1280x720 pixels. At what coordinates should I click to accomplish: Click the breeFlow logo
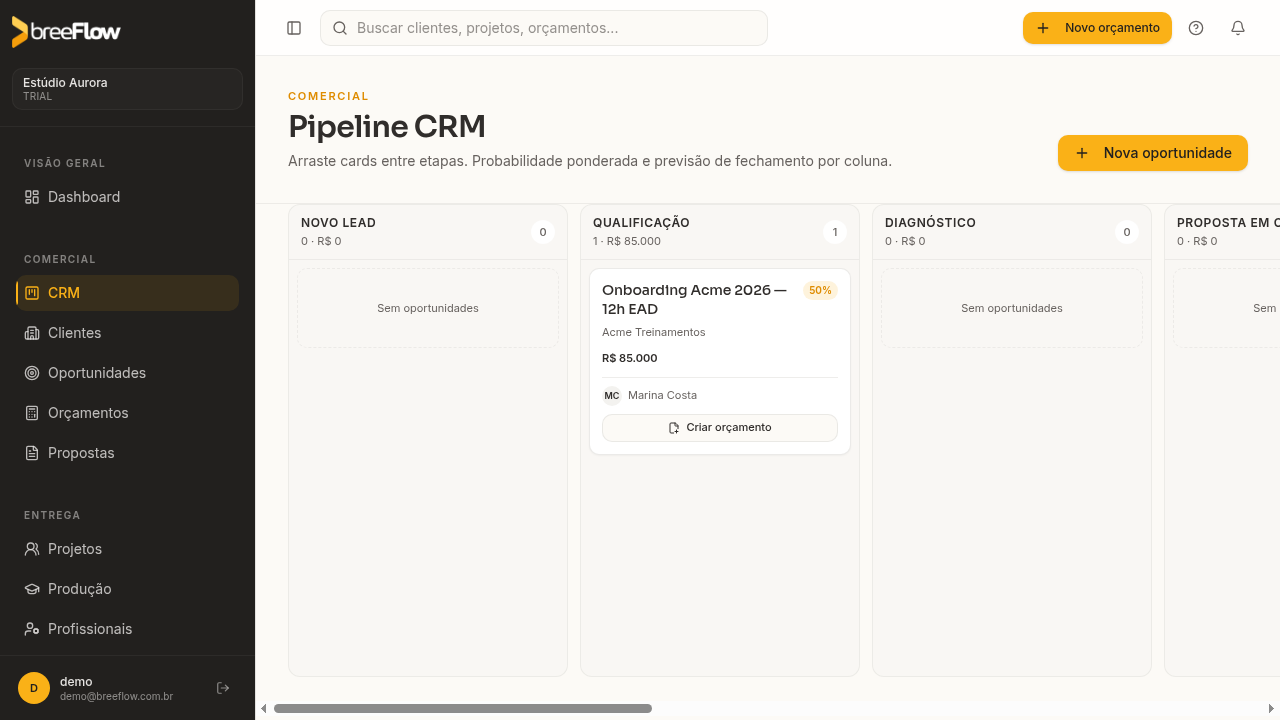(x=66, y=32)
